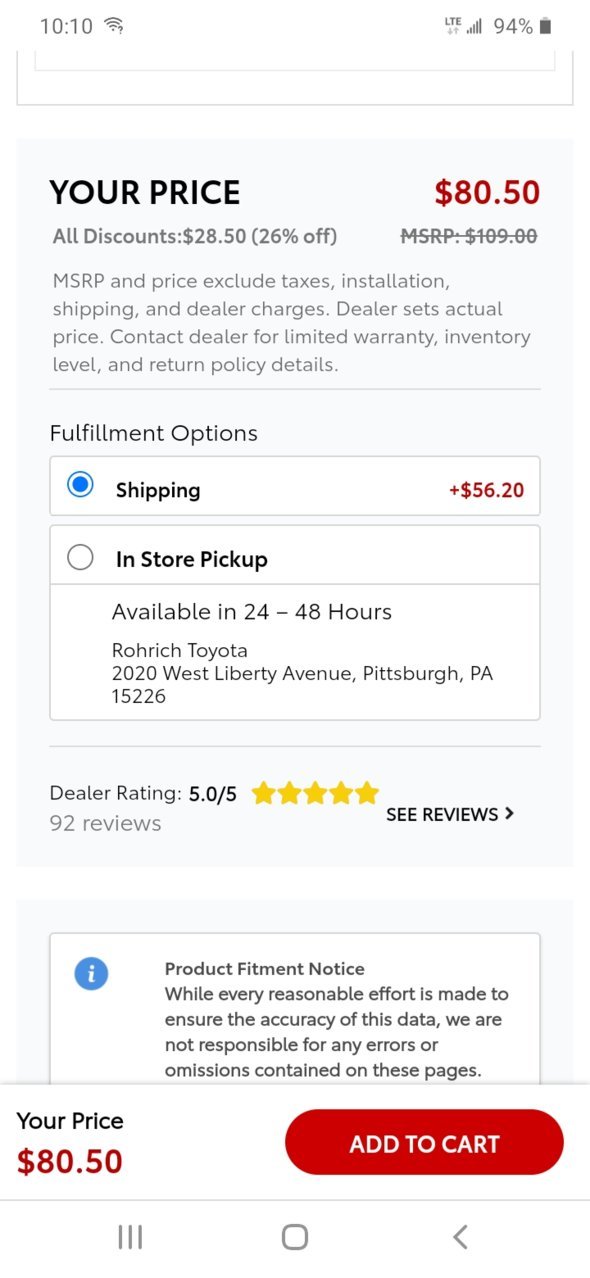Expand reviews via SEE REVIEWS chevron
Viewport: 590px width, 1278px height.
(509, 814)
